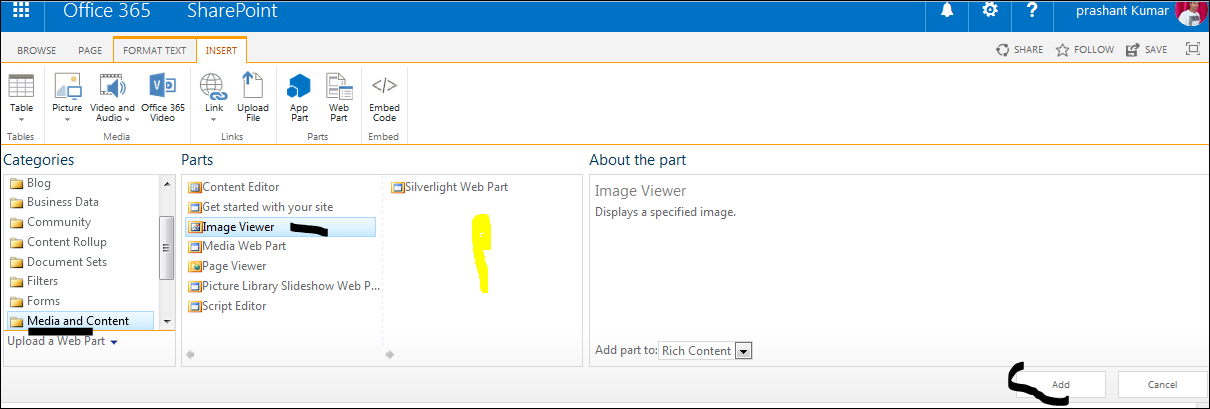
Task: Click the Add button
Action: [1060, 384]
